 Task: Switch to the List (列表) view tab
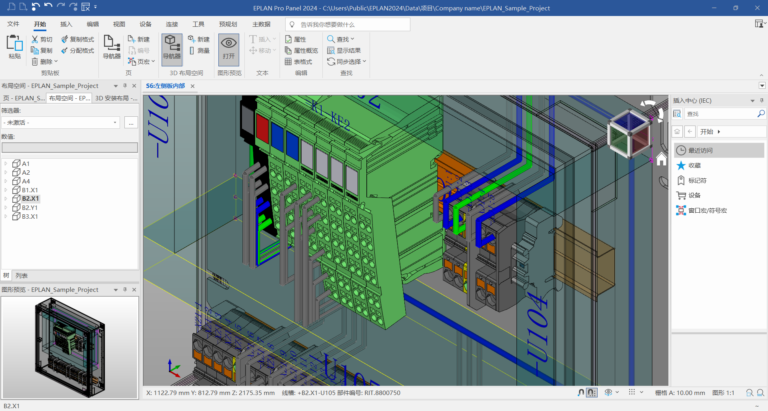22,276
